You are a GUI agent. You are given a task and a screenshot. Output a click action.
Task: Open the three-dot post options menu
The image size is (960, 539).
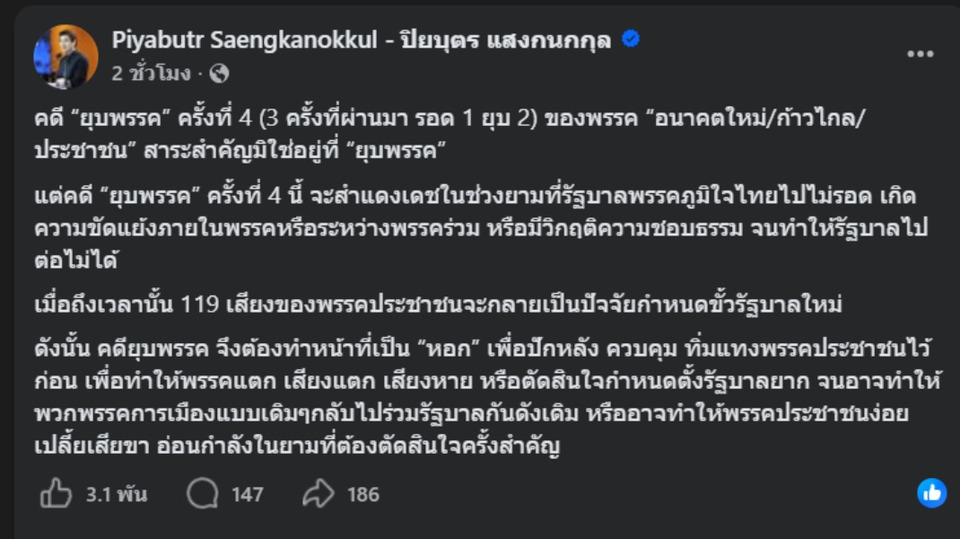pos(920,53)
